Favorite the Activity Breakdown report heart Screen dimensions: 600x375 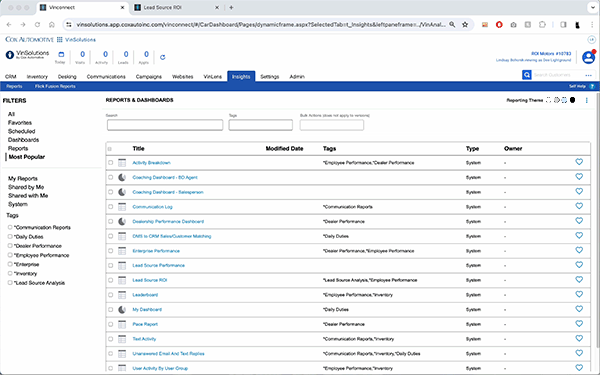point(579,162)
